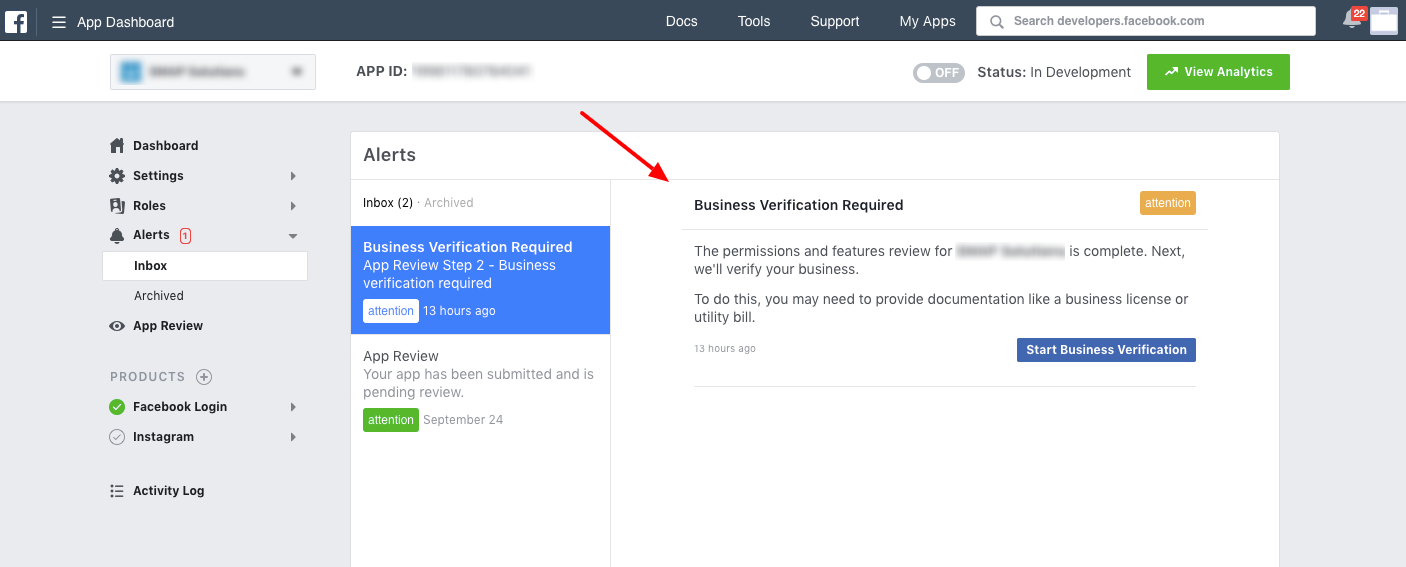Click the developers search field
The width and height of the screenshot is (1406, 567).
[1146, 21]
